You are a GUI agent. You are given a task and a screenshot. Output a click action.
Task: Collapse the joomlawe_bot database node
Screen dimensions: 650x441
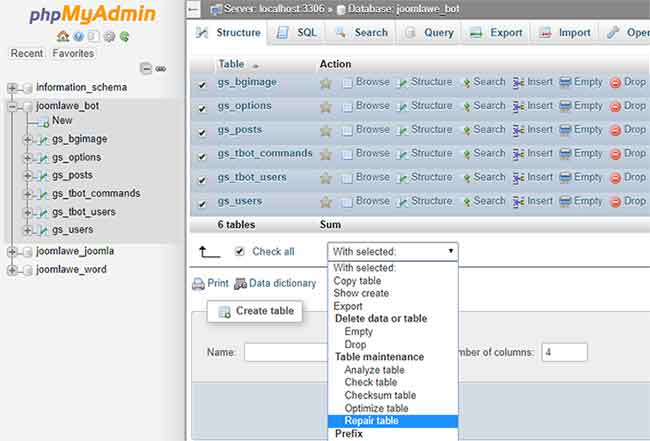[12, 107]
